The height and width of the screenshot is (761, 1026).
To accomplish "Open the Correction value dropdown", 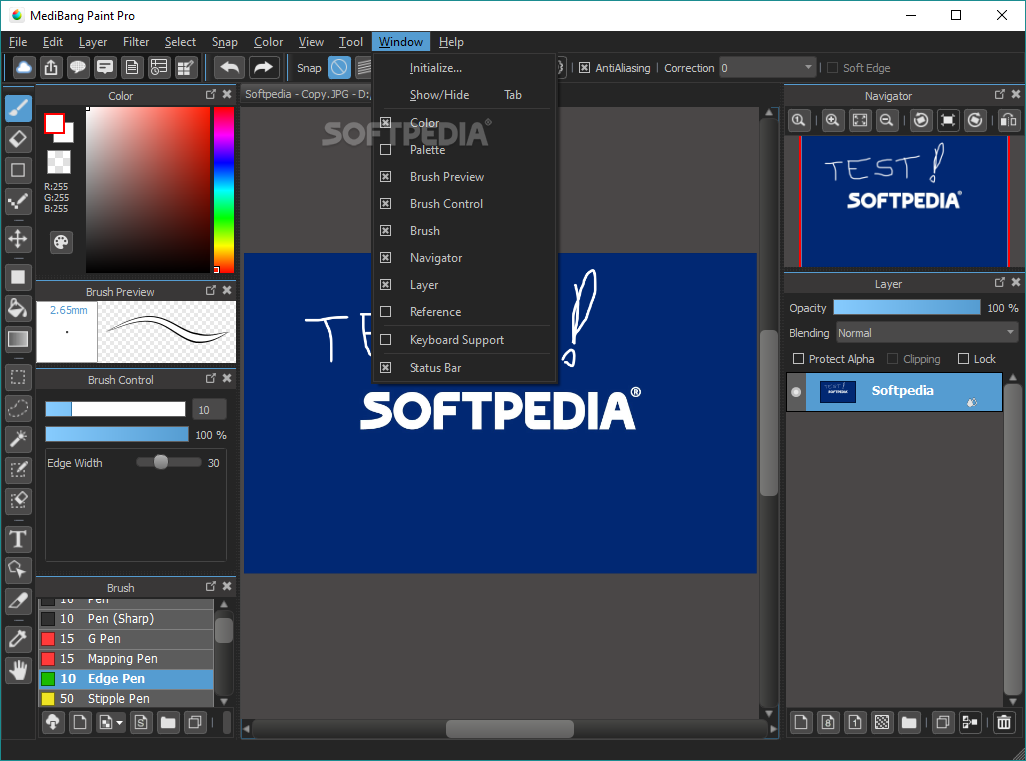I will pyautogui.click(x=768, y=67).
